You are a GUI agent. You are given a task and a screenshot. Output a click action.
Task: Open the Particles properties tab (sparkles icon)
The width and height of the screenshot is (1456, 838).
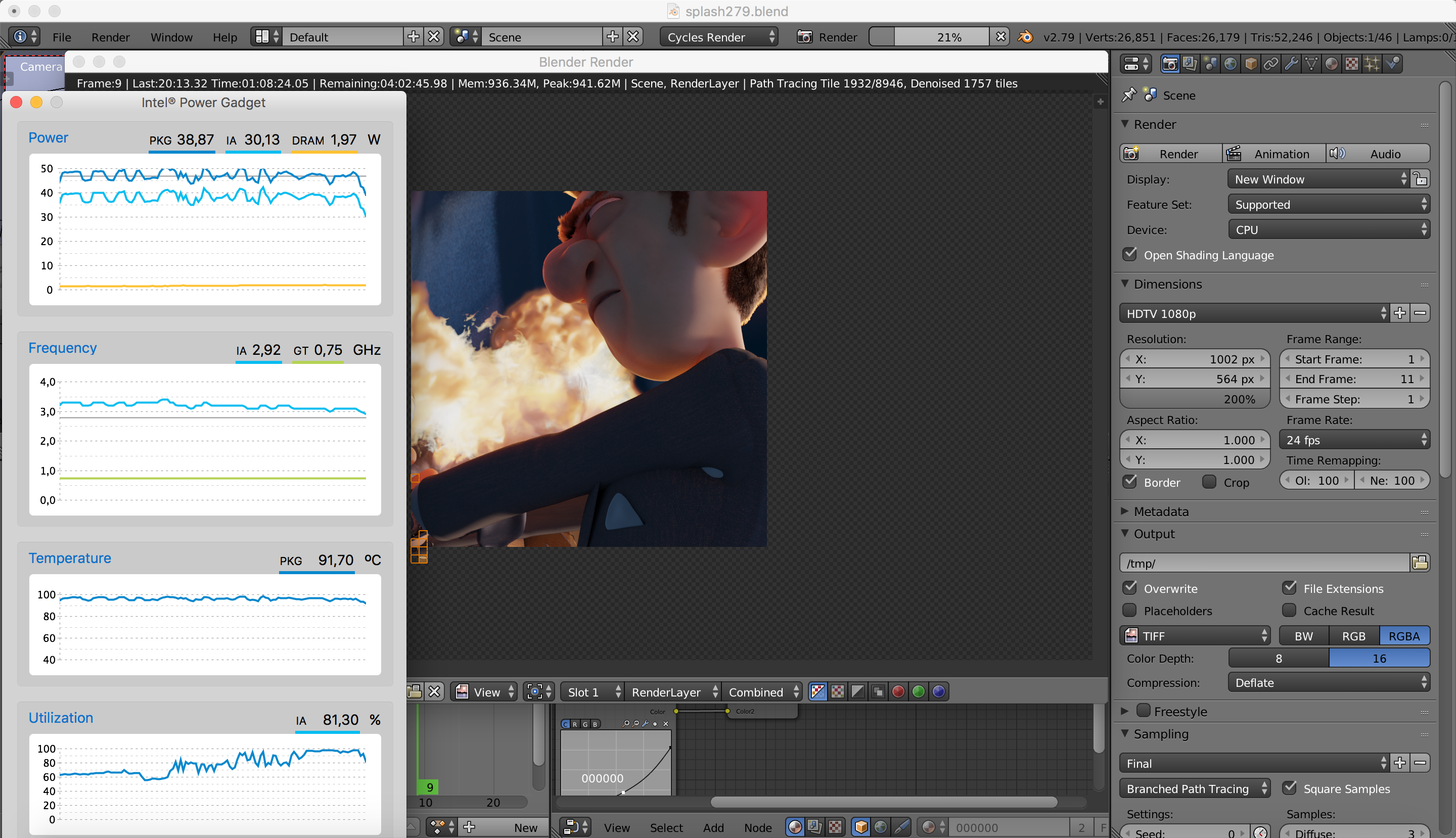pyautogui.click(x=1372, y=63)
